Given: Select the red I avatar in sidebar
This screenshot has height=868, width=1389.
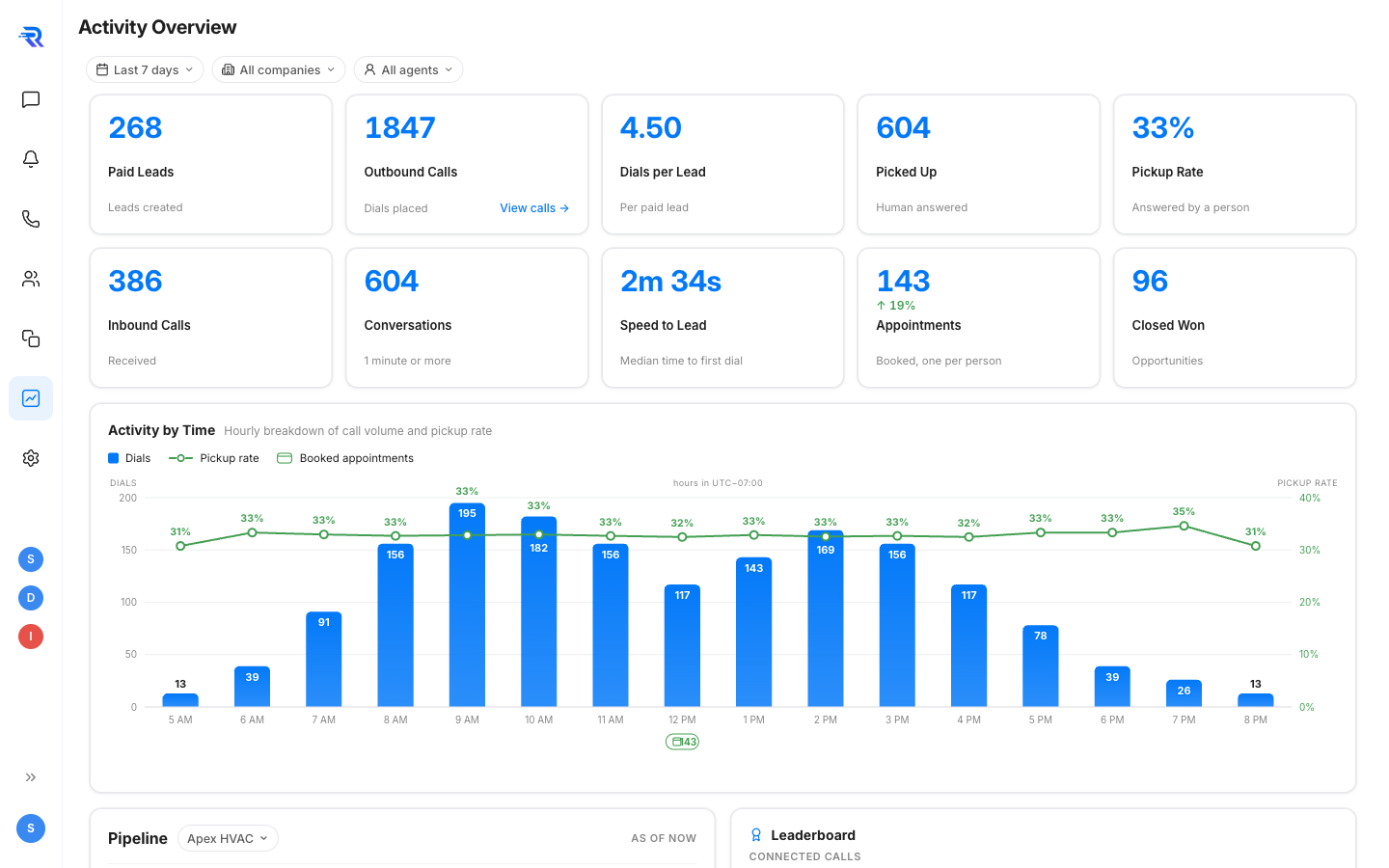Looking at the screenshot, I should (x=31, y=637).
